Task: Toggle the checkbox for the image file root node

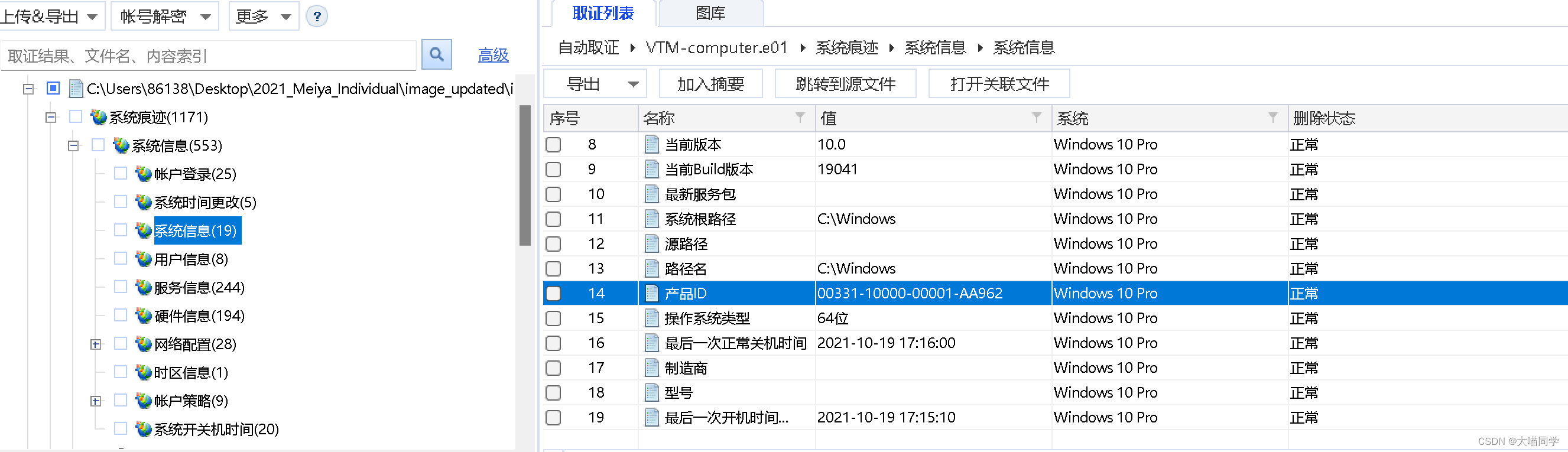Action: point(53,88)
